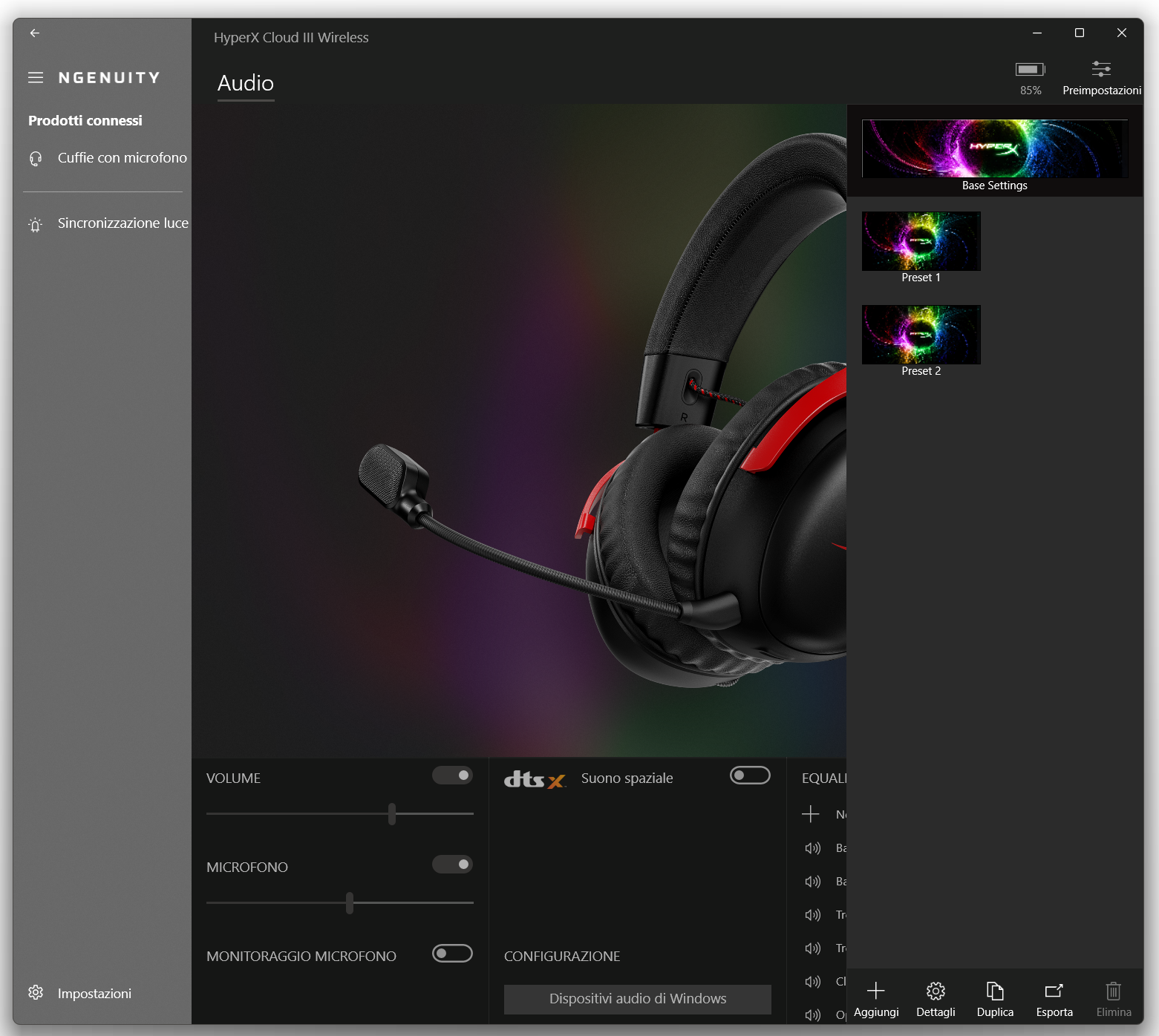
Task: Click the HyperX Cloud III Wireless title
Action: pos(291,38)
